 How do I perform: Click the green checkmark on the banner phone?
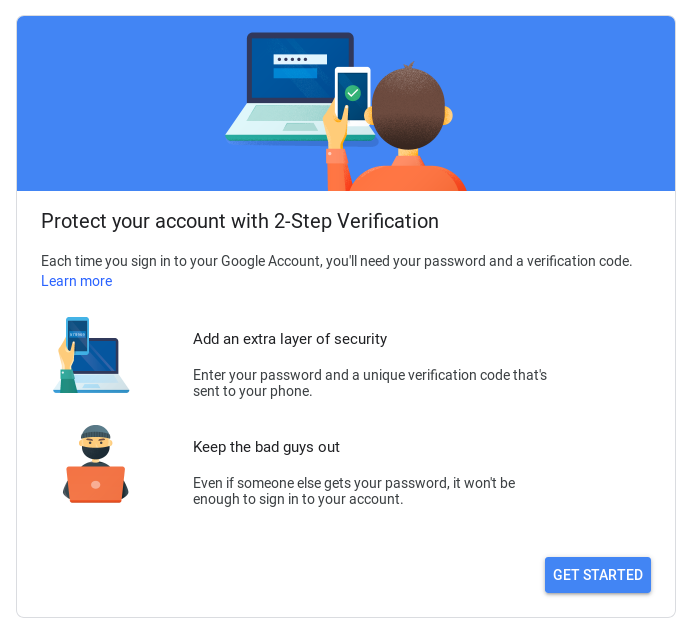click(352, 93)
